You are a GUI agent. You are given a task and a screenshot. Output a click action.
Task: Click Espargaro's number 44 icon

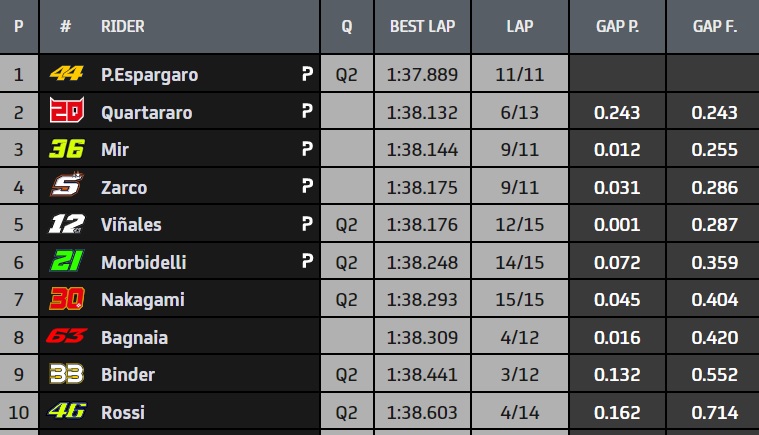pyautogui.click(x=66, y=75)
